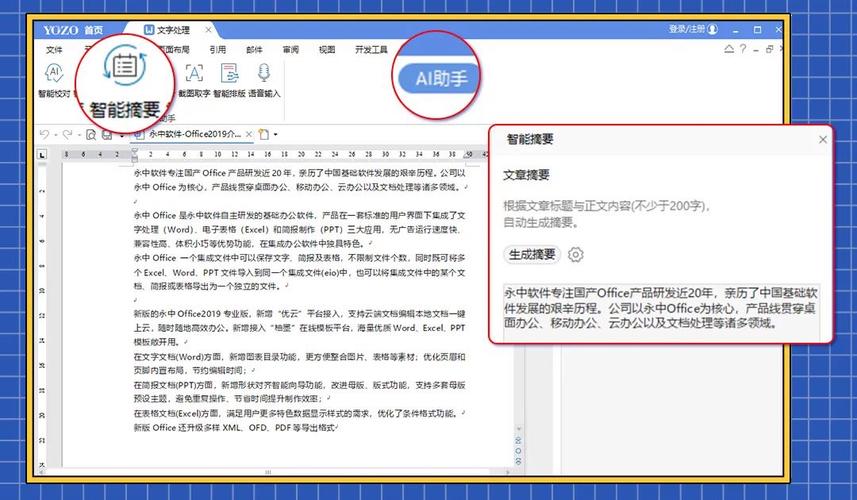Click the generated summary text box
The image size is (857, 500).
pos(661,313)
